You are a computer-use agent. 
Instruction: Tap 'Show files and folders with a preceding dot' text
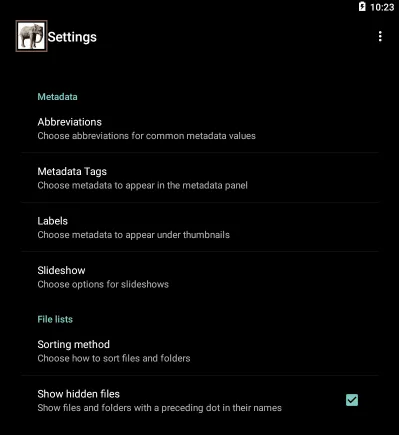(x=159, y=408)
